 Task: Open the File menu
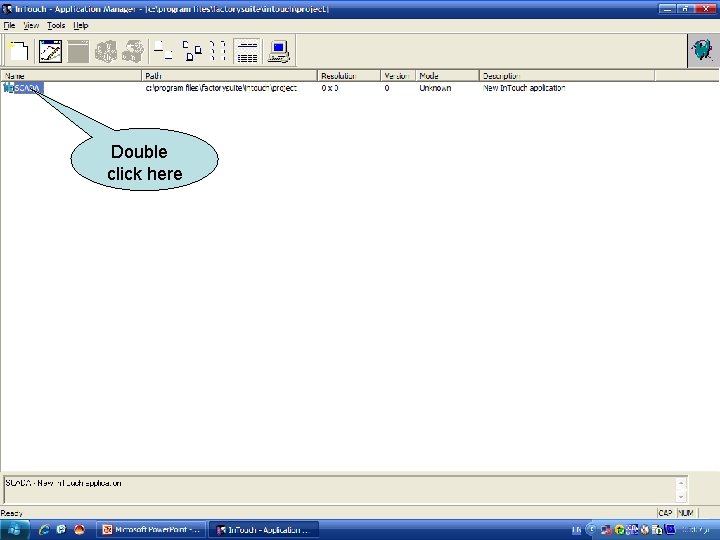[x=9, y=26]
